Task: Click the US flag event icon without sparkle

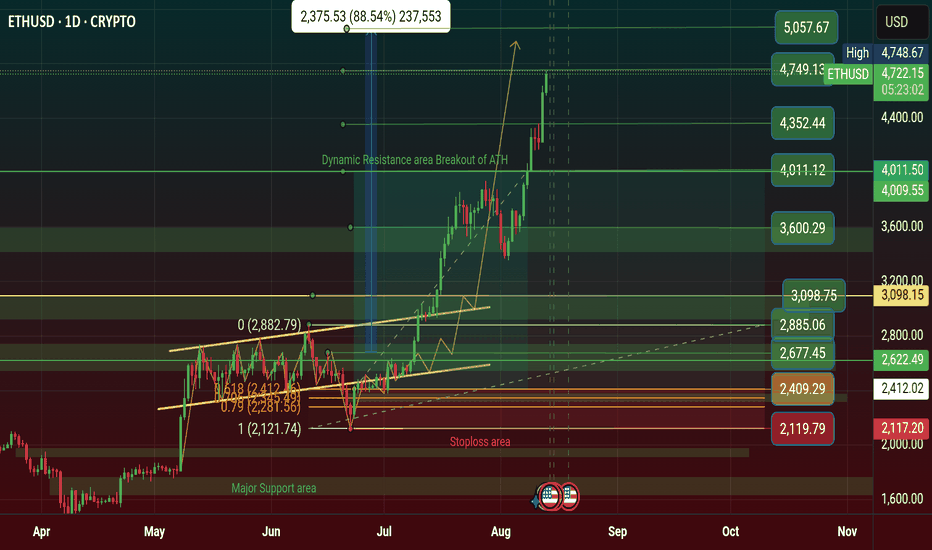Action: 569,496
